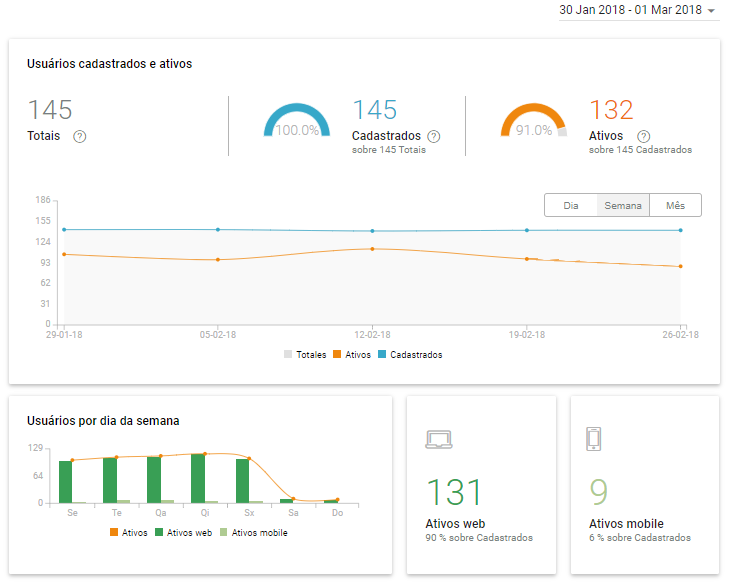Open the date range dropdown arrow
The height and width of the screenshot is (584, 737).
point(711,11)
